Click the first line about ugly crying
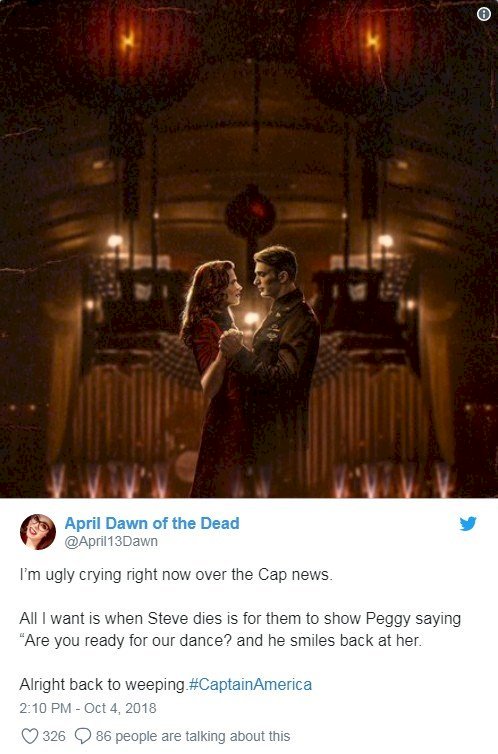Screen dimensions: 498x754 tap(176, 575)
